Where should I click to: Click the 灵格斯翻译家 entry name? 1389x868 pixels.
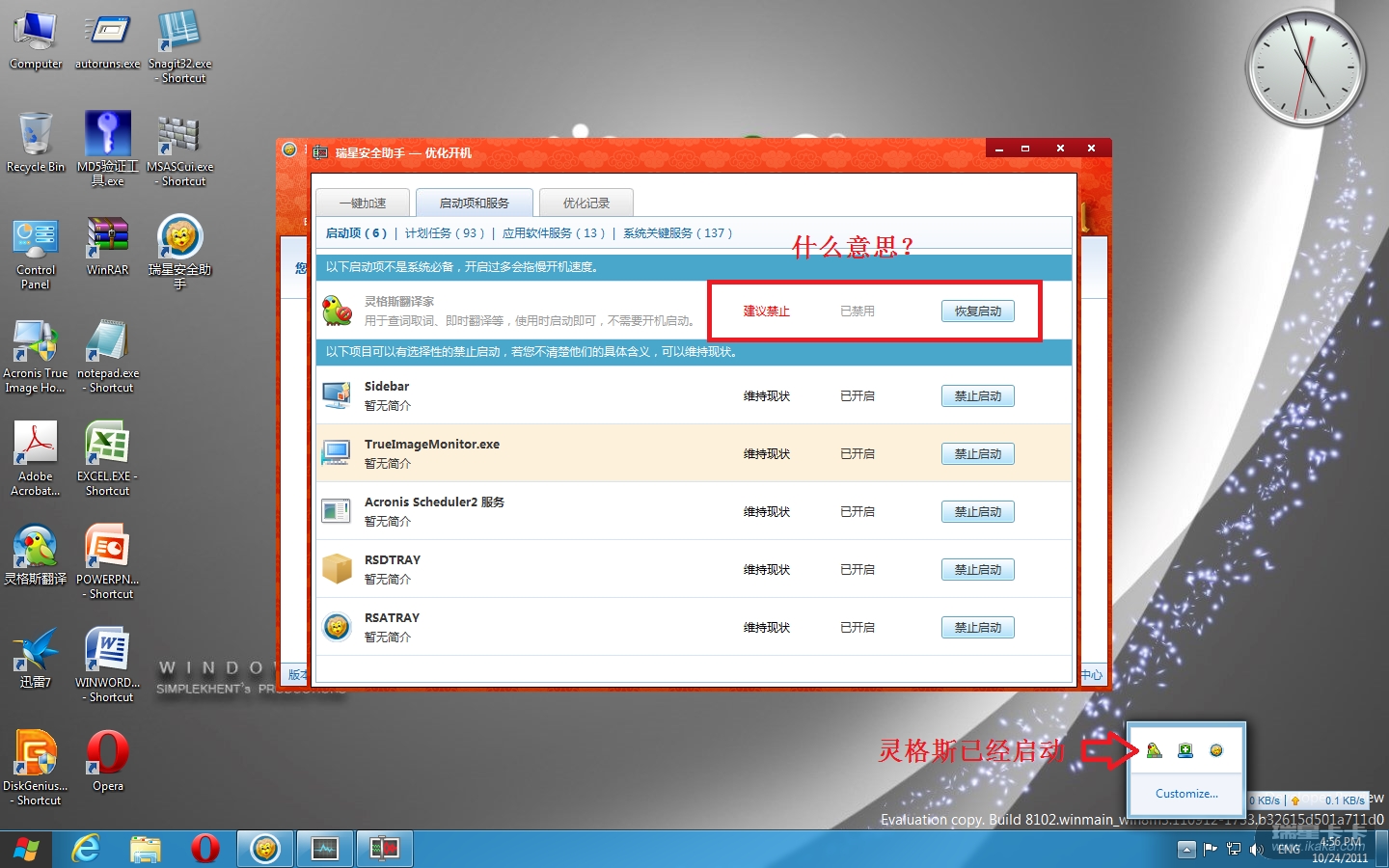(x=399, y=302)
